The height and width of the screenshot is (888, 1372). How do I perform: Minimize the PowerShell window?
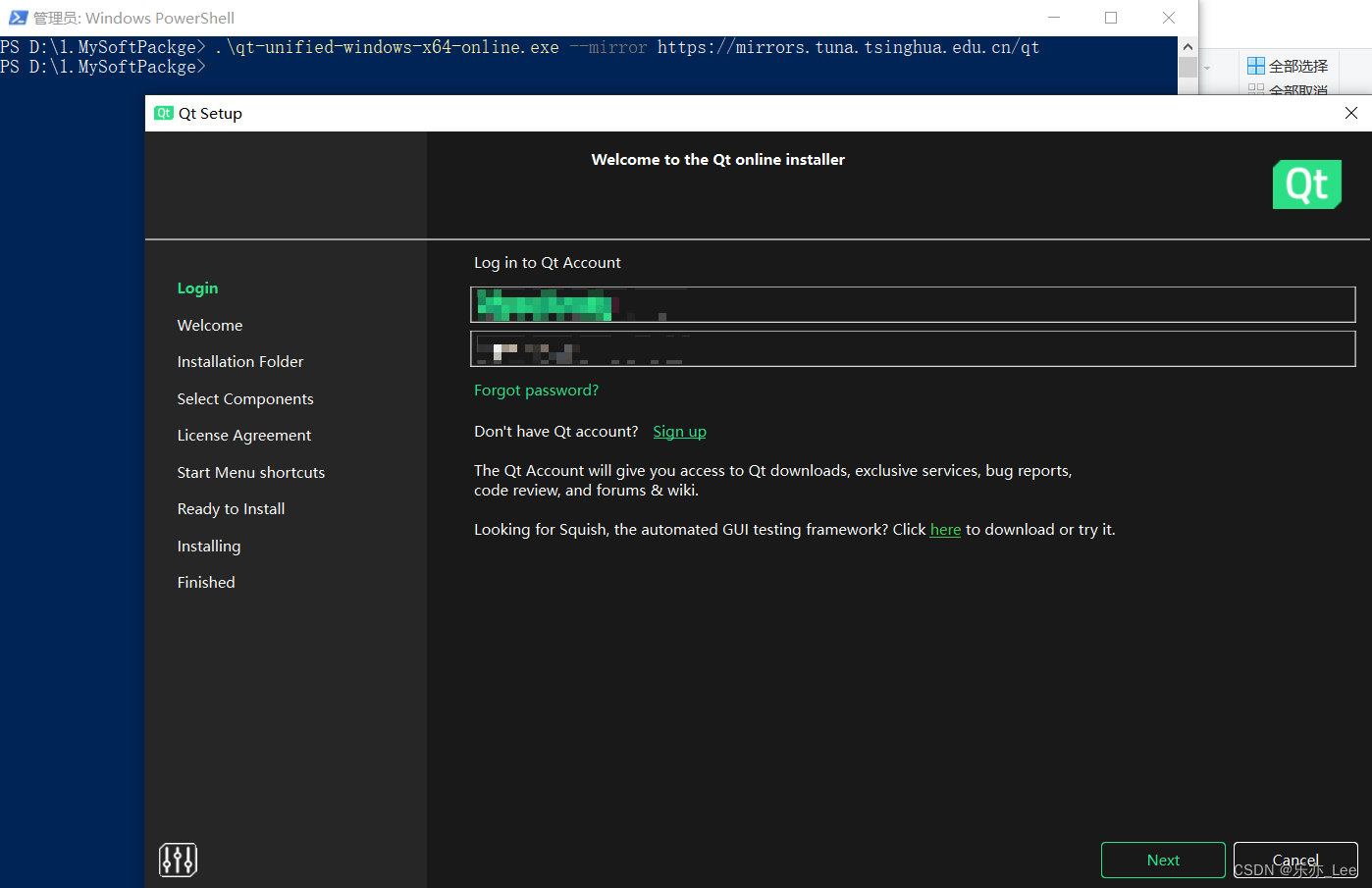pos(1054,18)
